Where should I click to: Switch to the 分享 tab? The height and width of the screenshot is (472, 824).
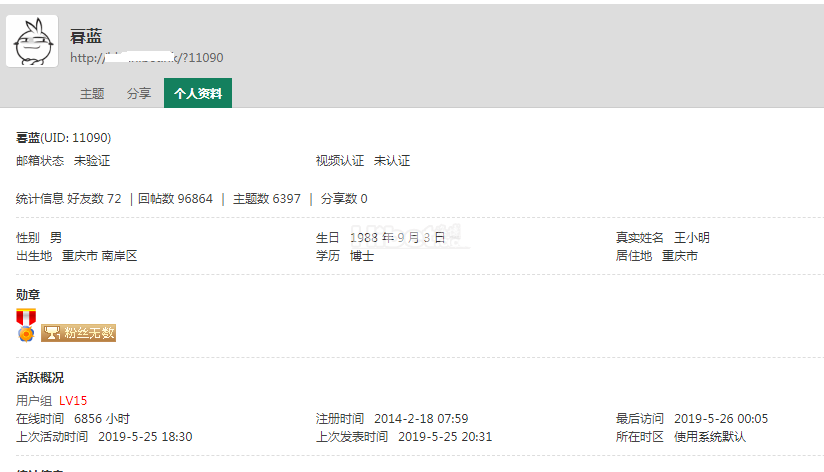pos(139,93)
